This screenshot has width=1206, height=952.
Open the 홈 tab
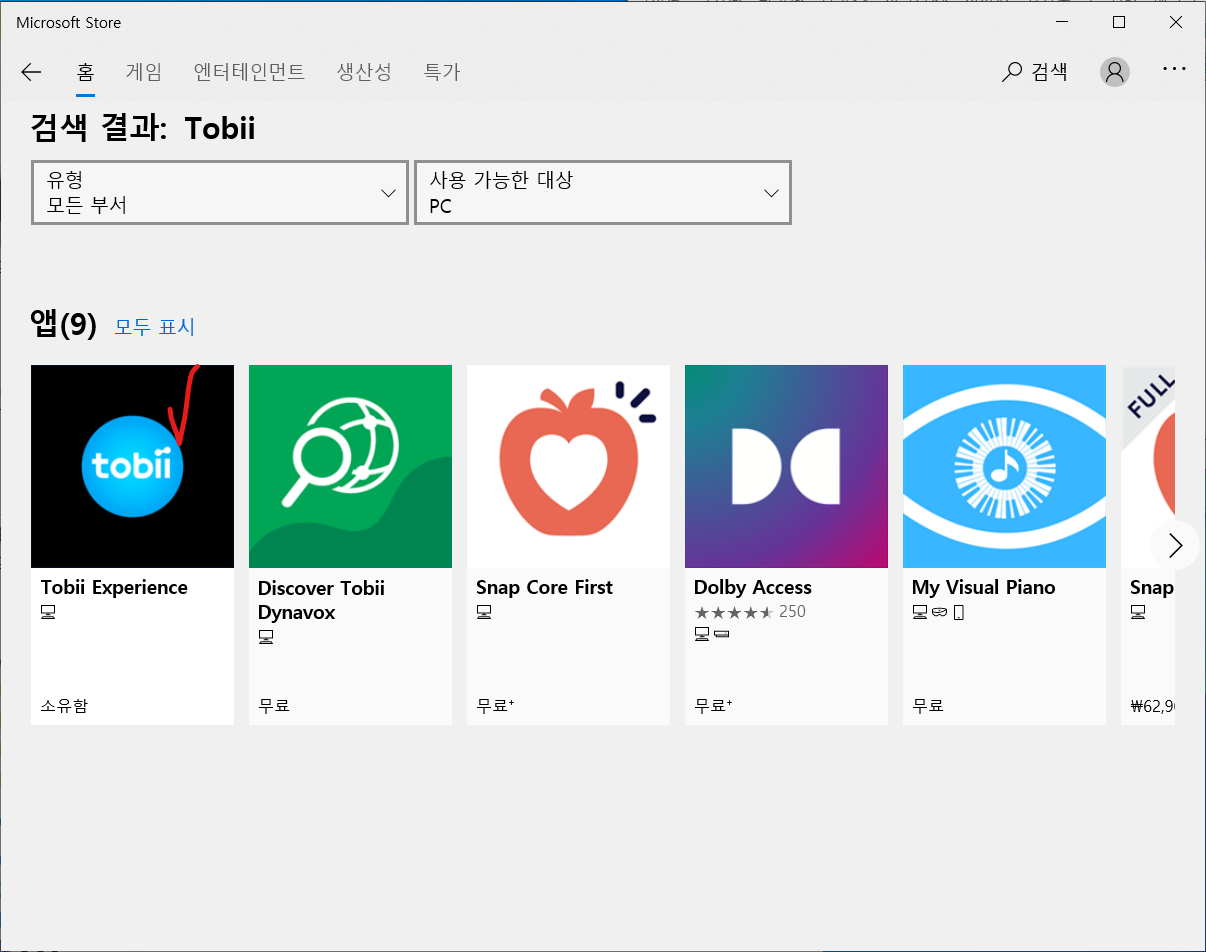click(85, 72)
